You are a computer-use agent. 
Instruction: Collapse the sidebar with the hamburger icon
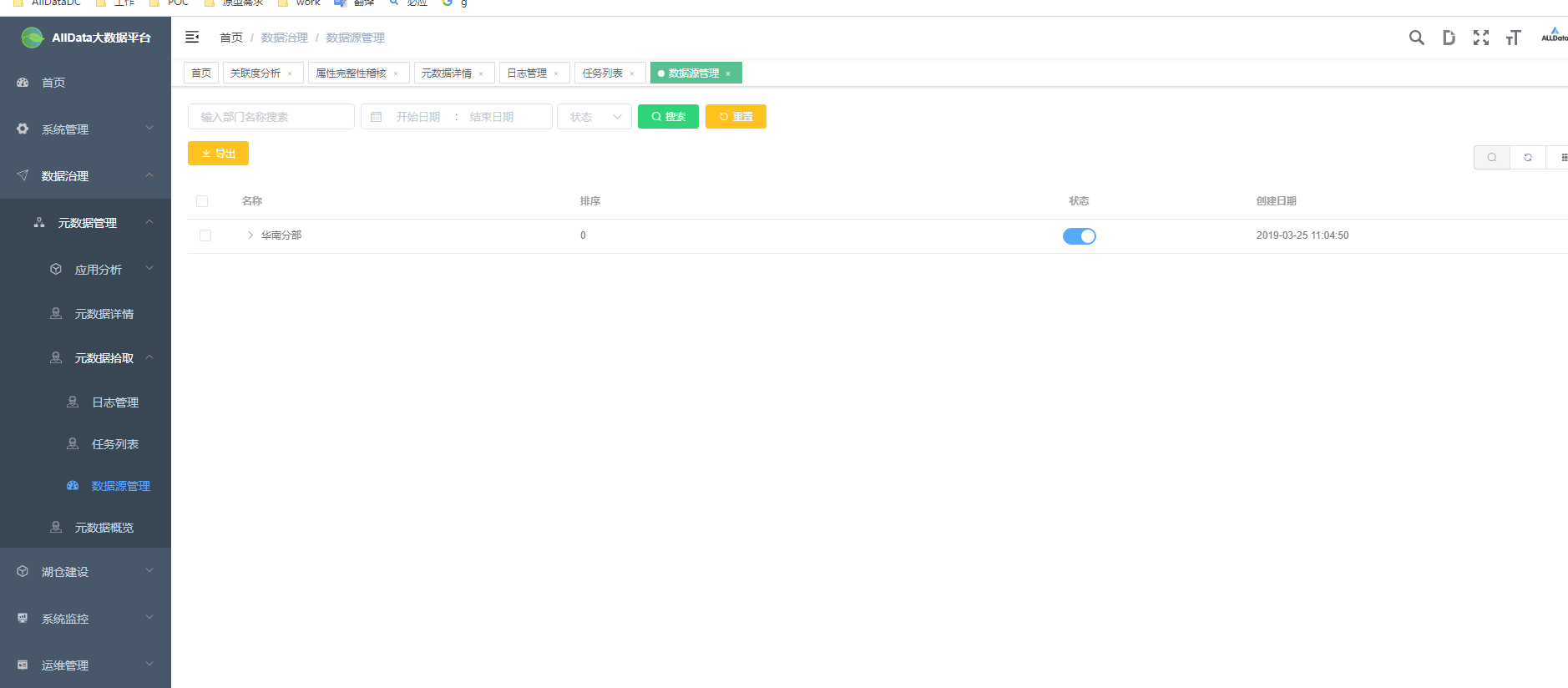[x=192, y=38]
